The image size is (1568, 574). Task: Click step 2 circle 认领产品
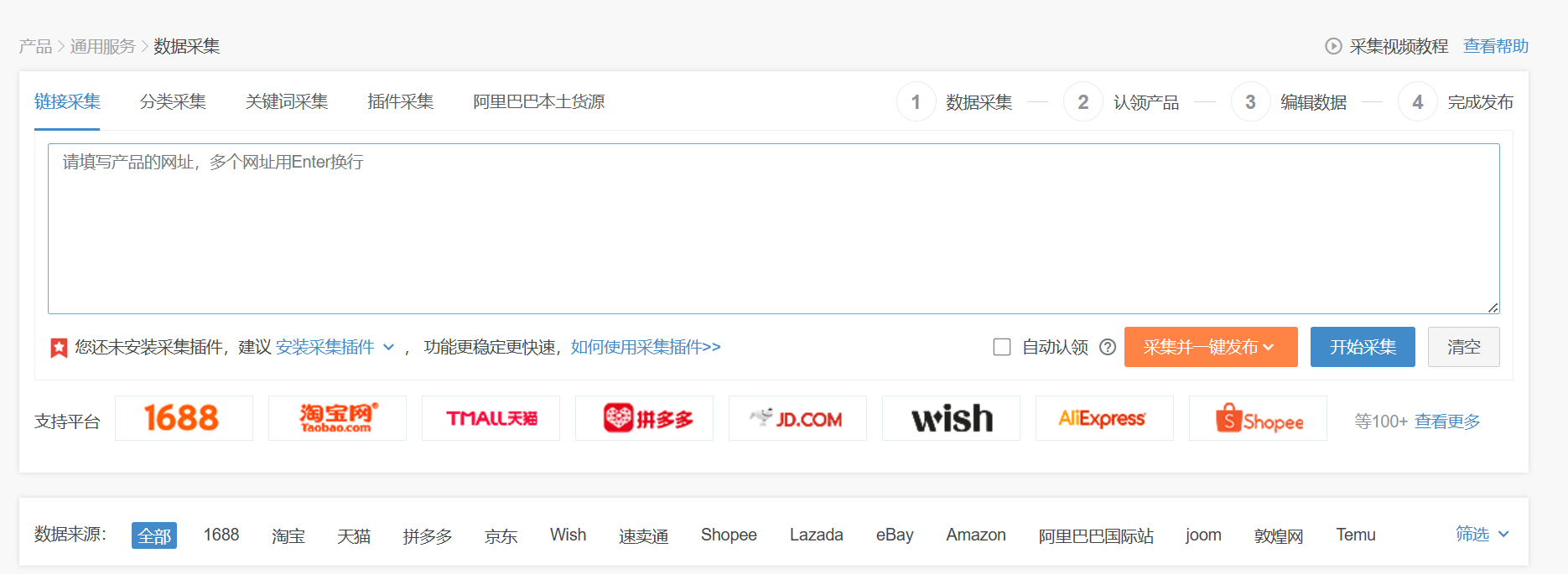pos(1083,101)
